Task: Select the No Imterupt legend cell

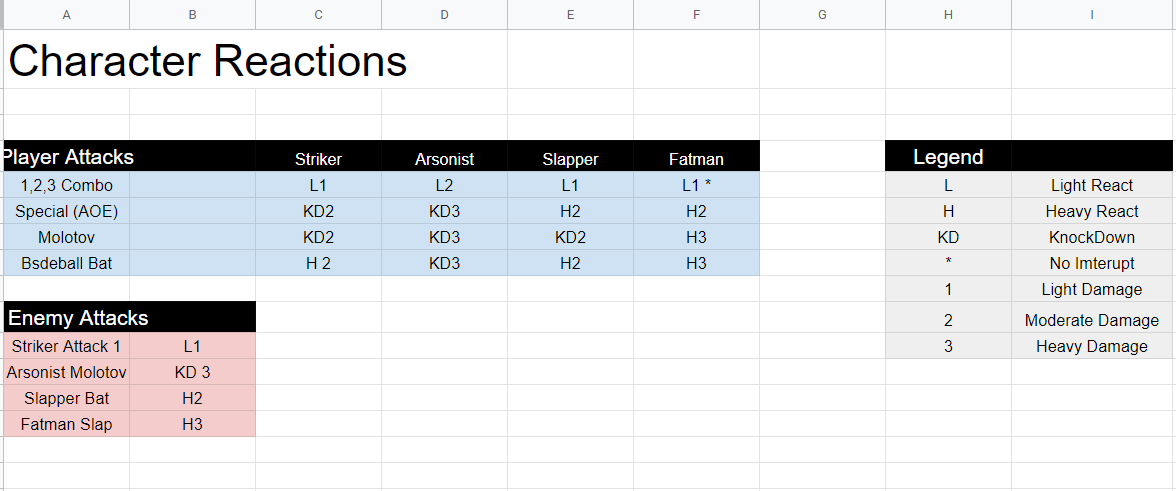Action: point(1092,263)
